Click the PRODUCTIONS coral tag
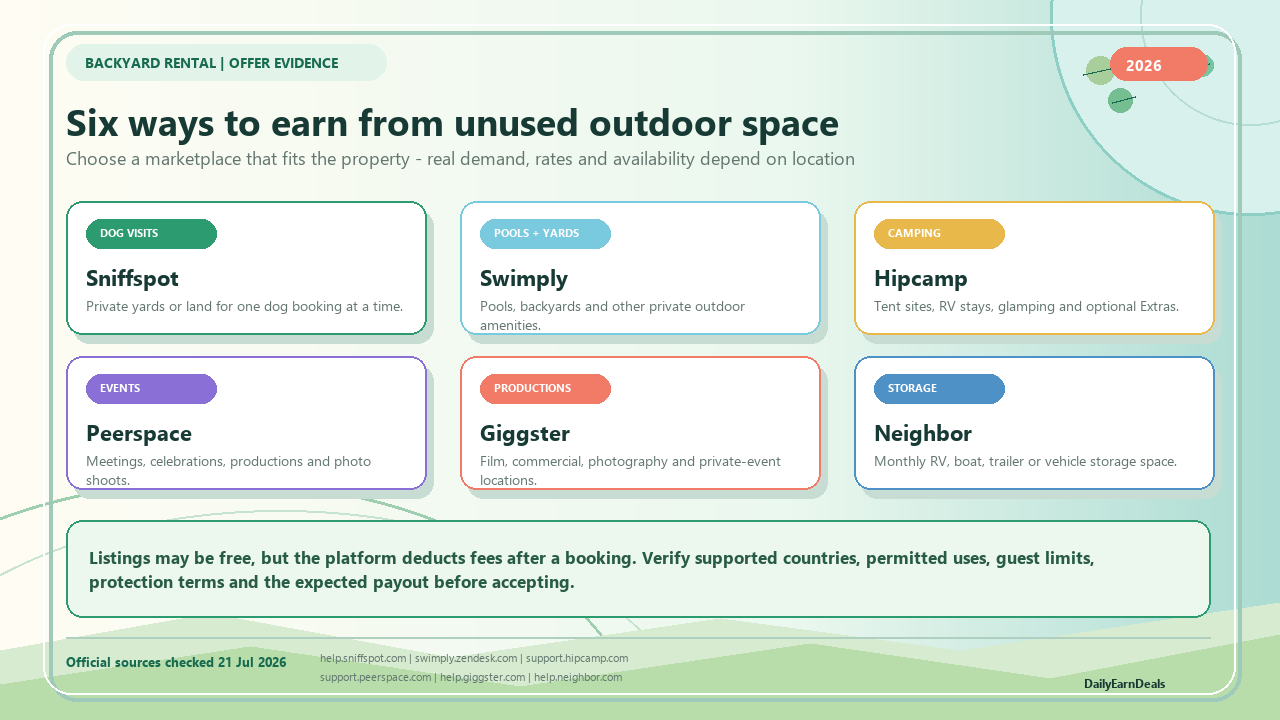1280x720 pixels. click(545, 389)
